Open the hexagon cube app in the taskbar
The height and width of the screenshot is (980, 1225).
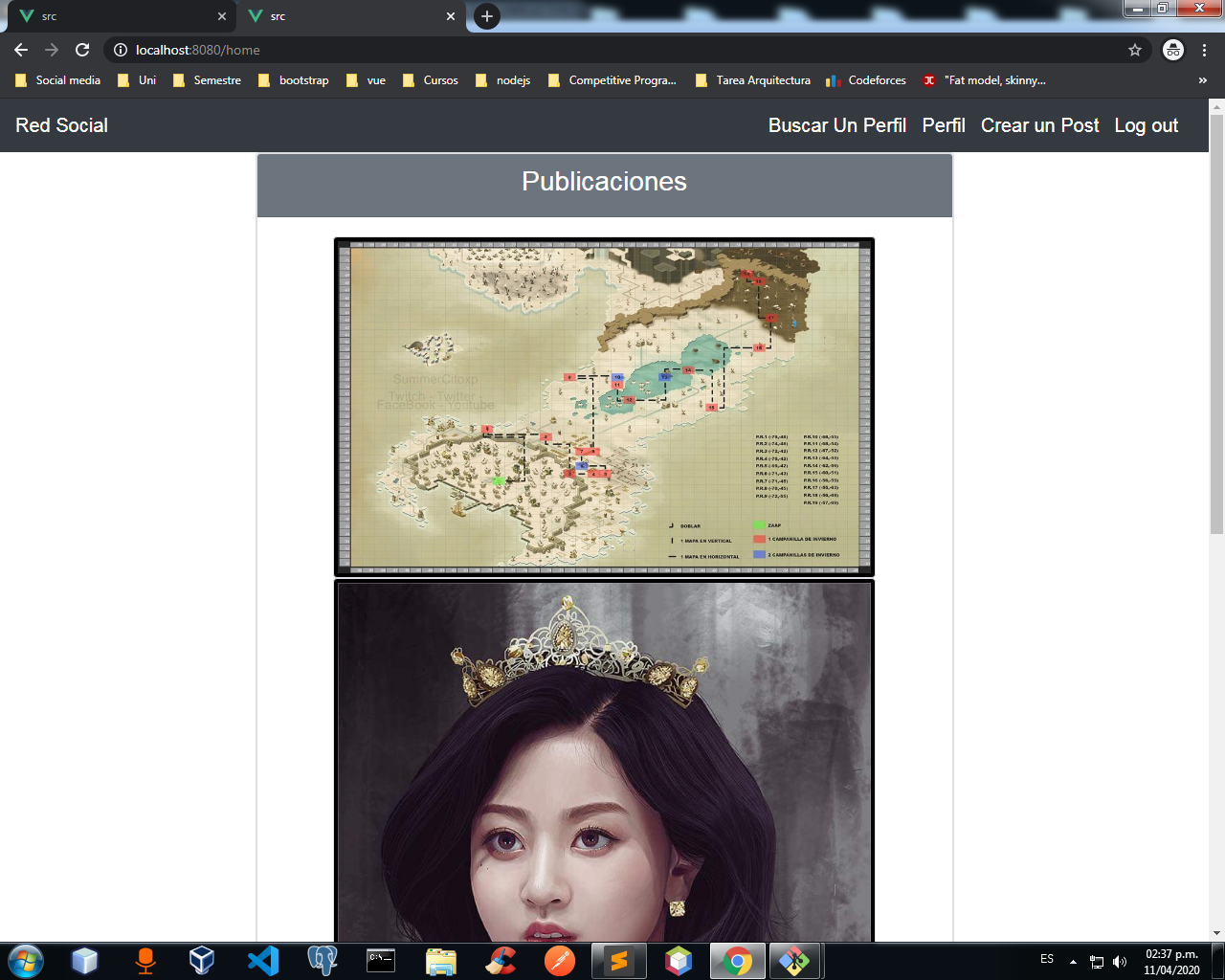679,961
